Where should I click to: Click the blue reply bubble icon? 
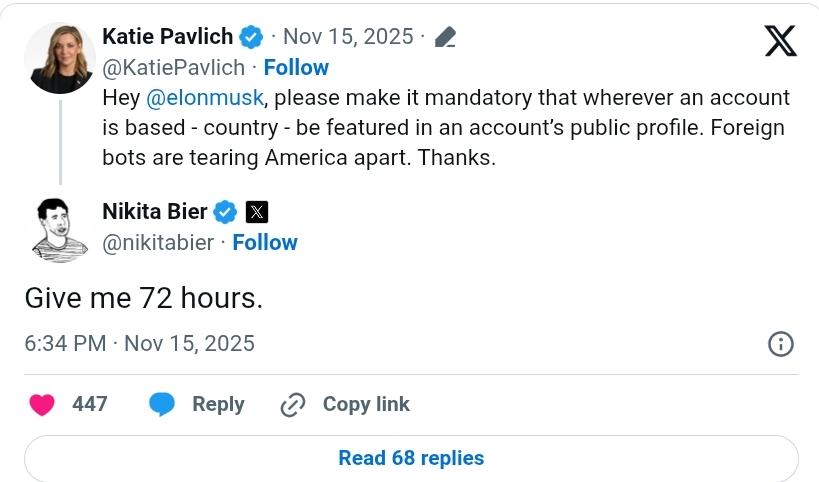click(x=162, y=404)
